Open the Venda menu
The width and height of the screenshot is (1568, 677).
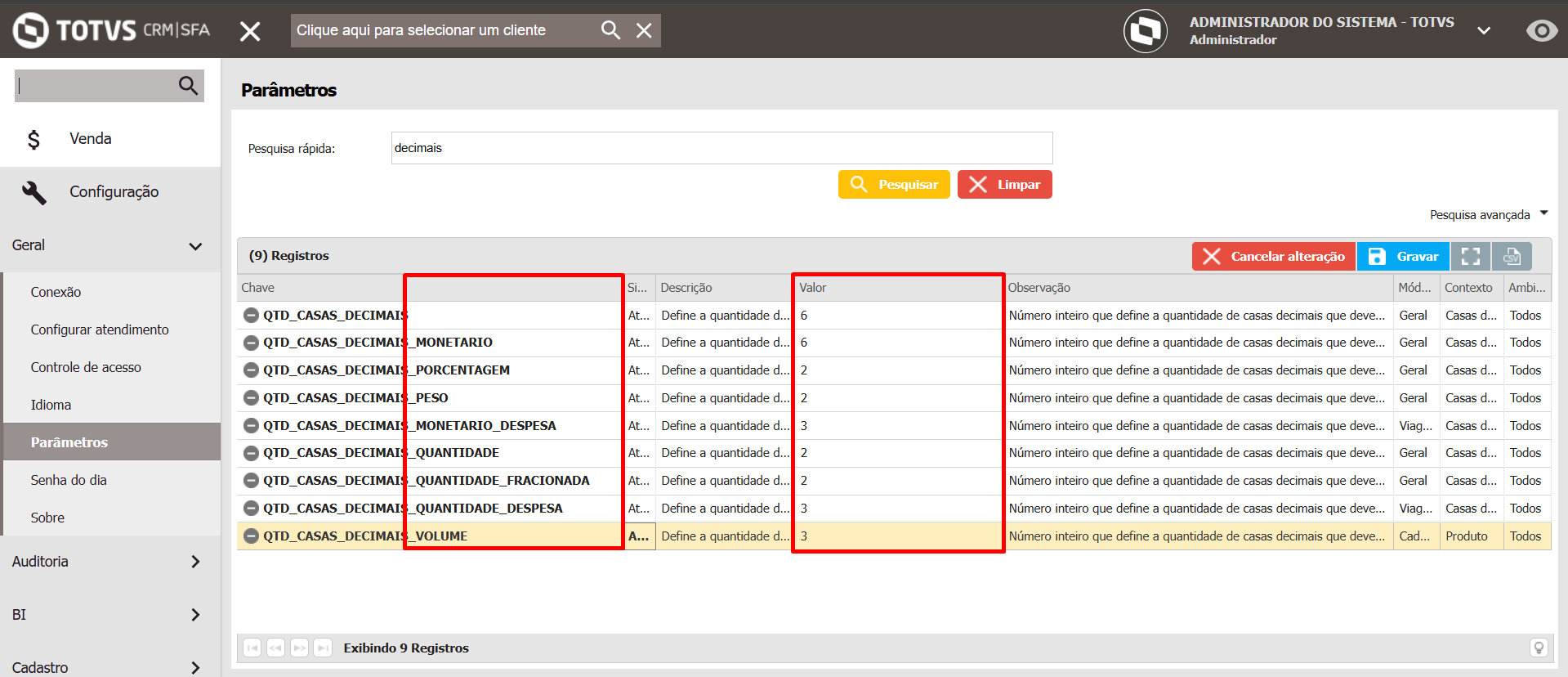[110, 139]
